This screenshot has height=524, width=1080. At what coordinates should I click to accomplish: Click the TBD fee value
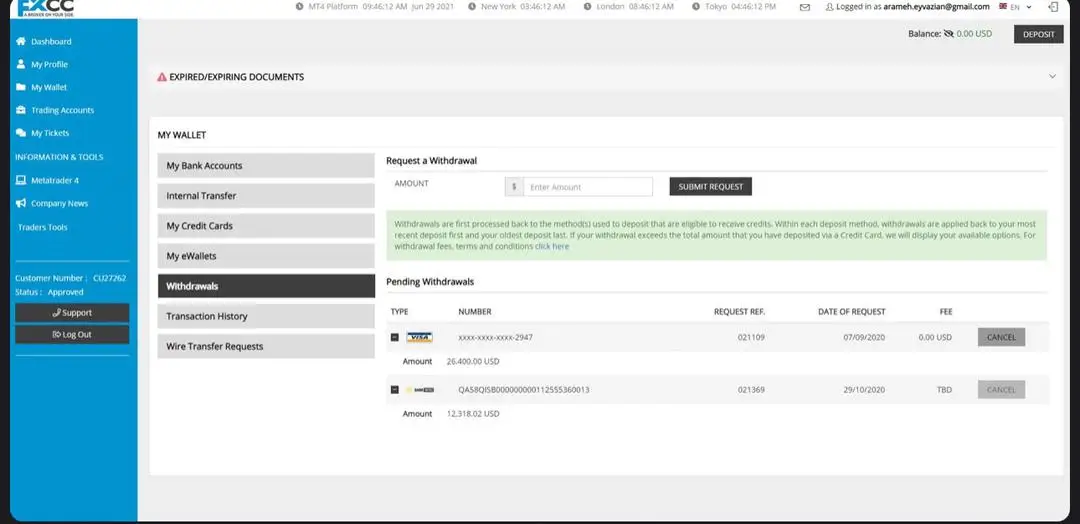(944, 390)
